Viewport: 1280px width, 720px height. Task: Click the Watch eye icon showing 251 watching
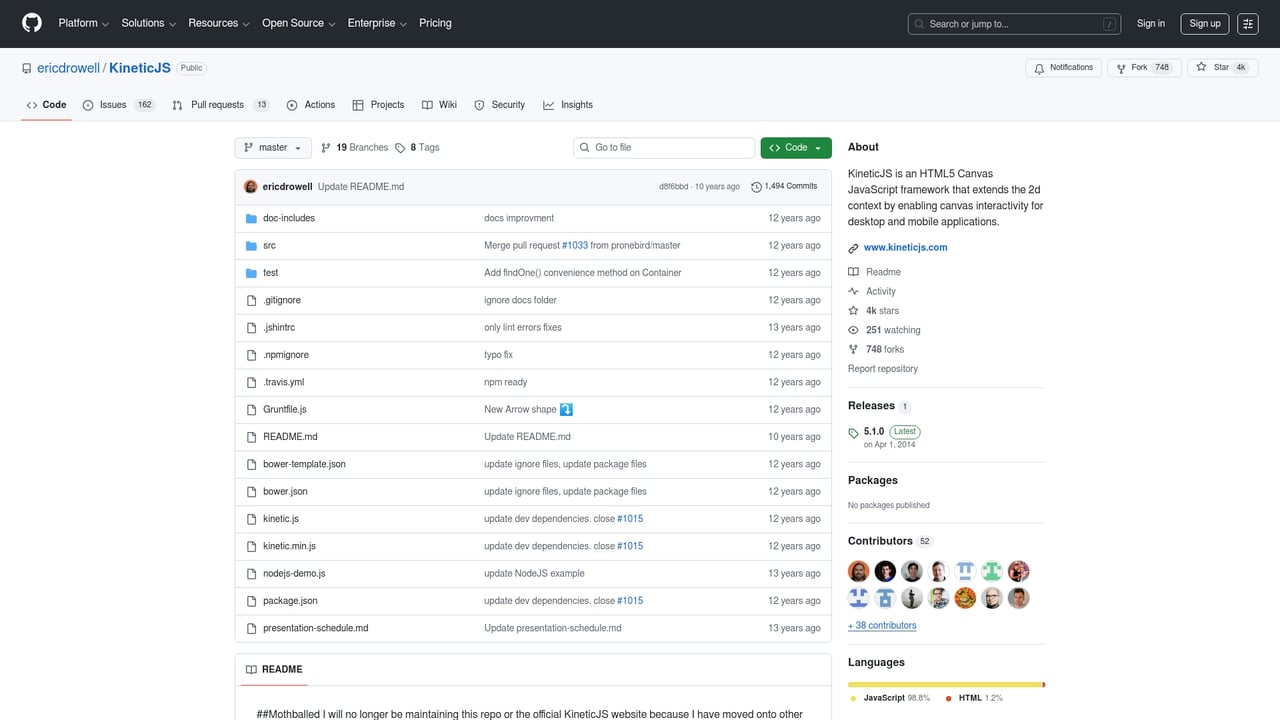(852, 330)
